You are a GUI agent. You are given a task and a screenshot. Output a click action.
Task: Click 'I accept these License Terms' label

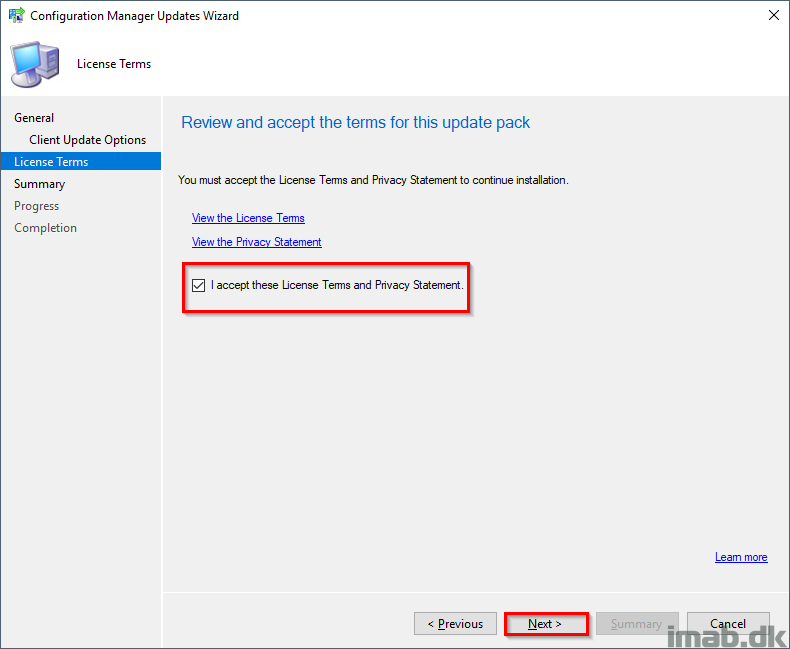[337, 285]
